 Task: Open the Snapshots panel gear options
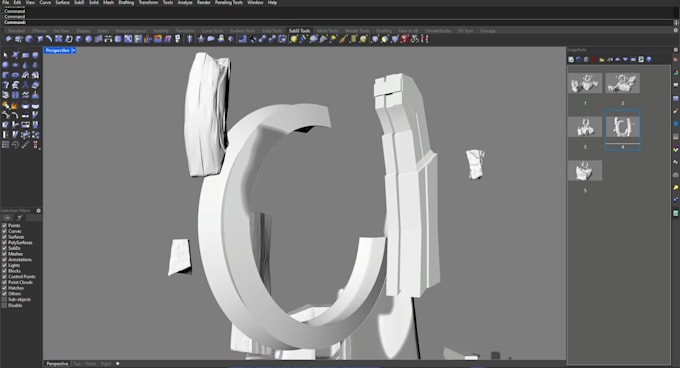[675, 50]
